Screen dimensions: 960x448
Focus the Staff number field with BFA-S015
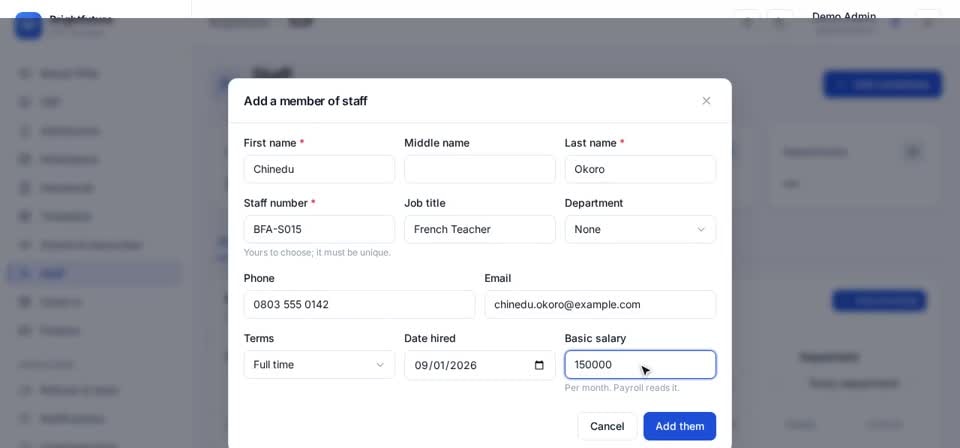319,230
